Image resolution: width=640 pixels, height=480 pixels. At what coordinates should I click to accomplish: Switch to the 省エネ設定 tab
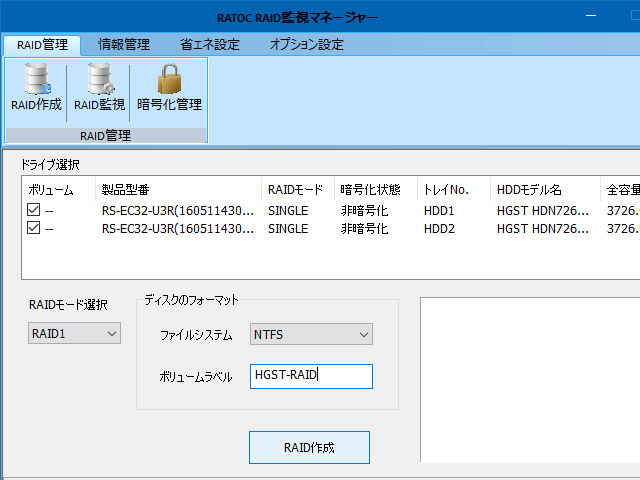(x=210, y=44)
